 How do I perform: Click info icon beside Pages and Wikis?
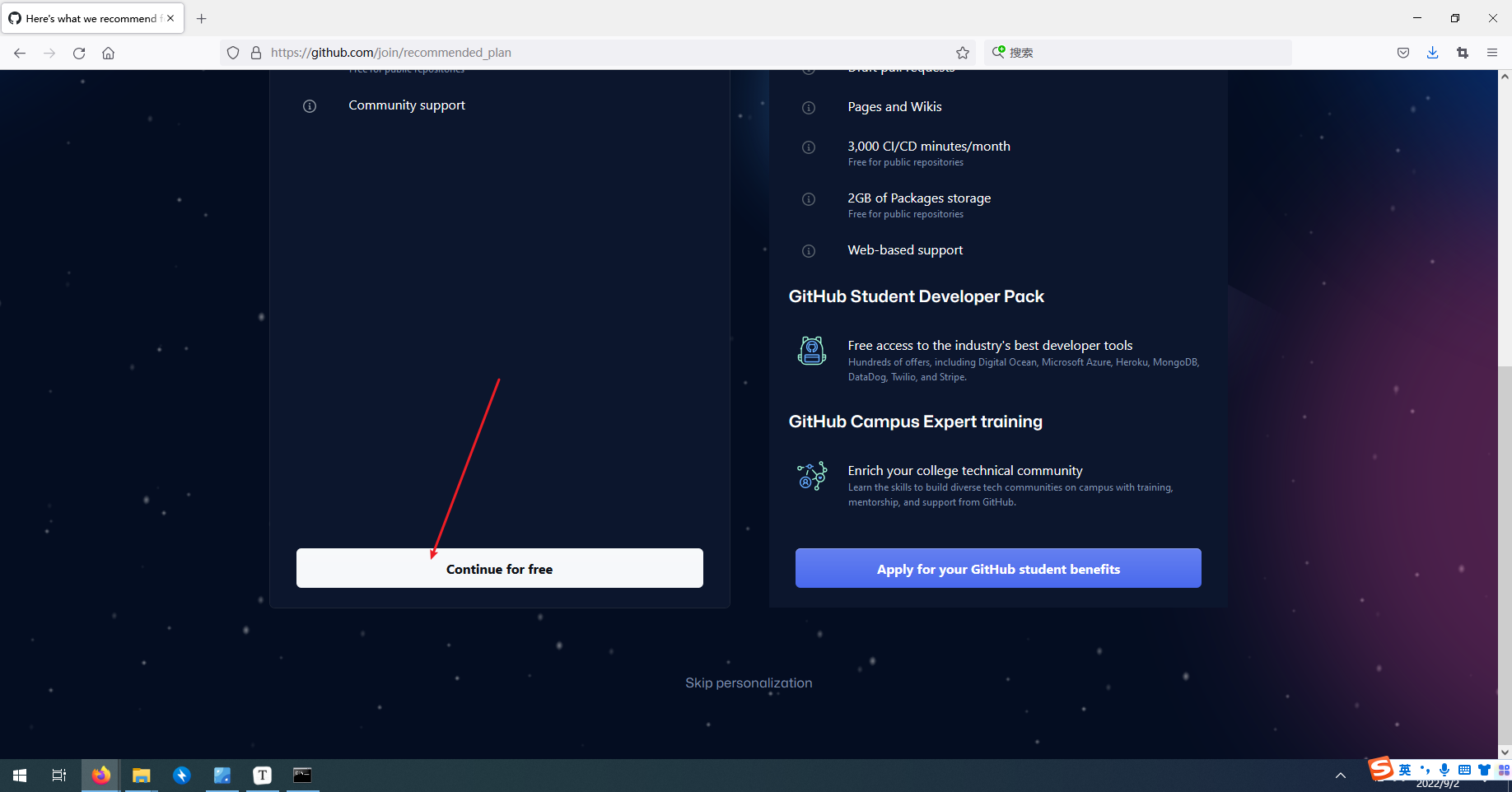click(x=809, y=108)
